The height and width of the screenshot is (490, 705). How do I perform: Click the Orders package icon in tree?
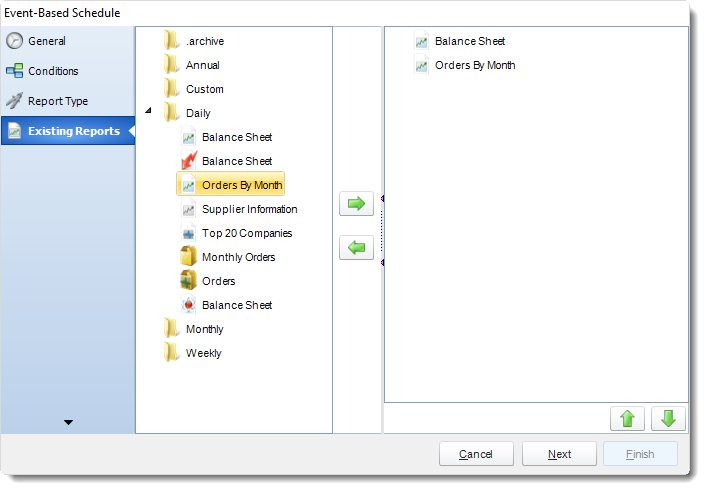188,281
